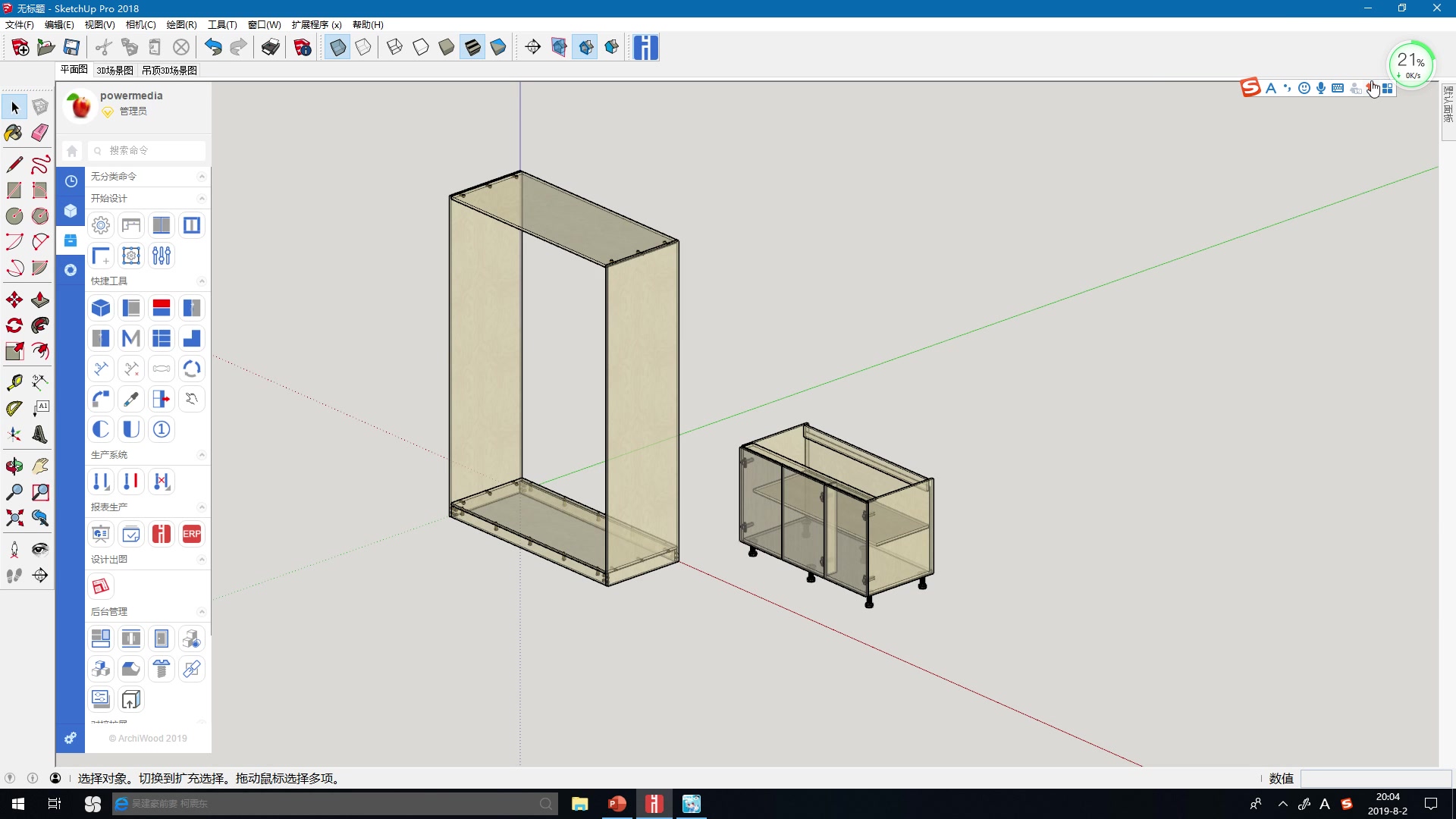Collapse the 生产系统 section
Screen dimensions: 1456x819
(x=202, y=455)
